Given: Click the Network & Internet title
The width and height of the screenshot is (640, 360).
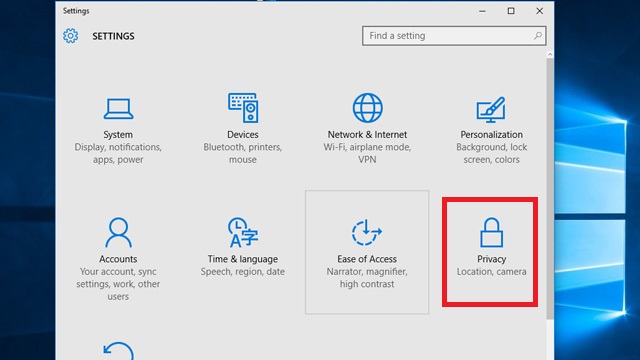Looking at the screenshot, I should pos(367,135).
